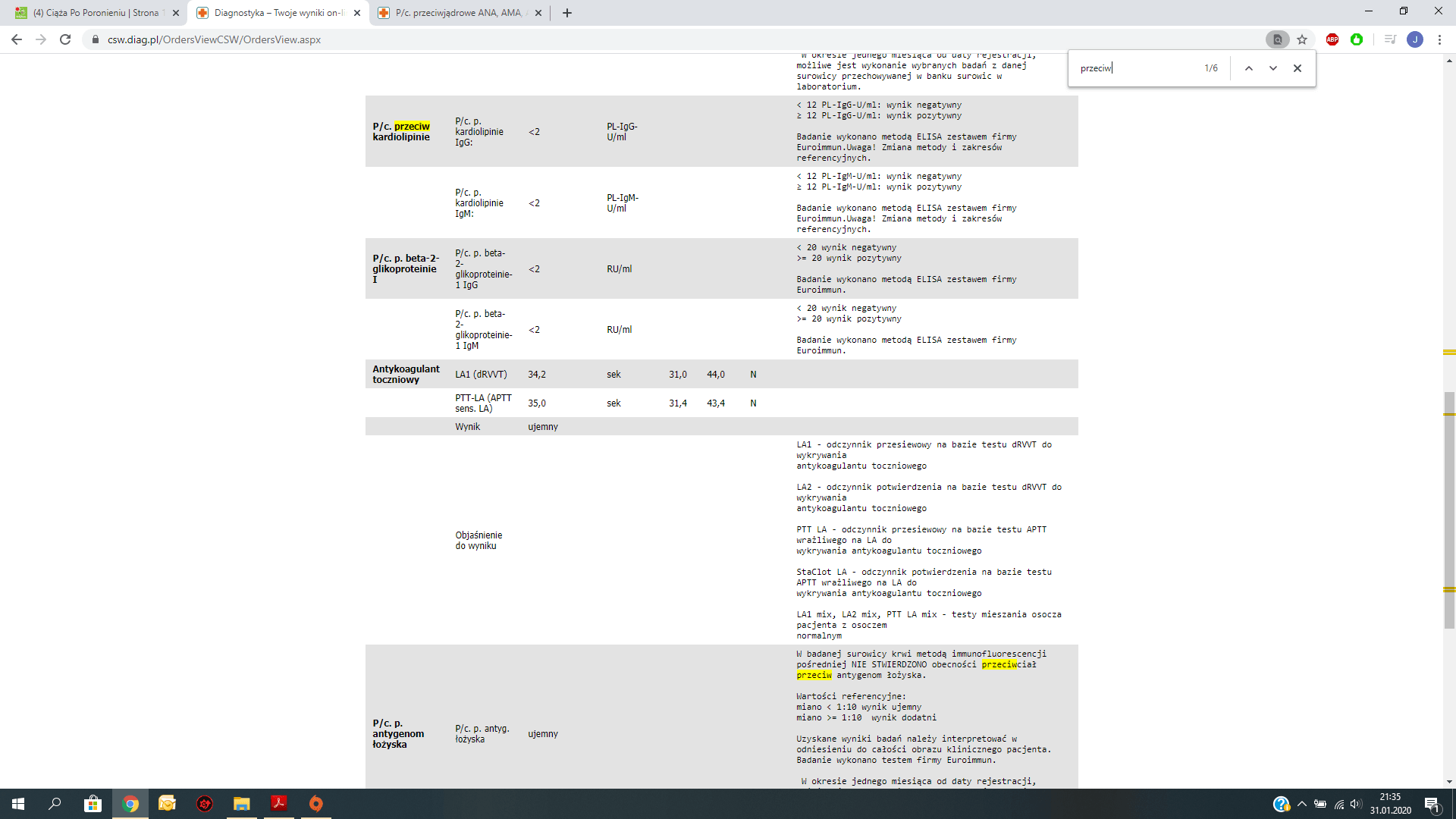Screen dimensions: 1456x819
Task: Switch to Ciąża Po Poronieniu tab
Action: point(96,13)
